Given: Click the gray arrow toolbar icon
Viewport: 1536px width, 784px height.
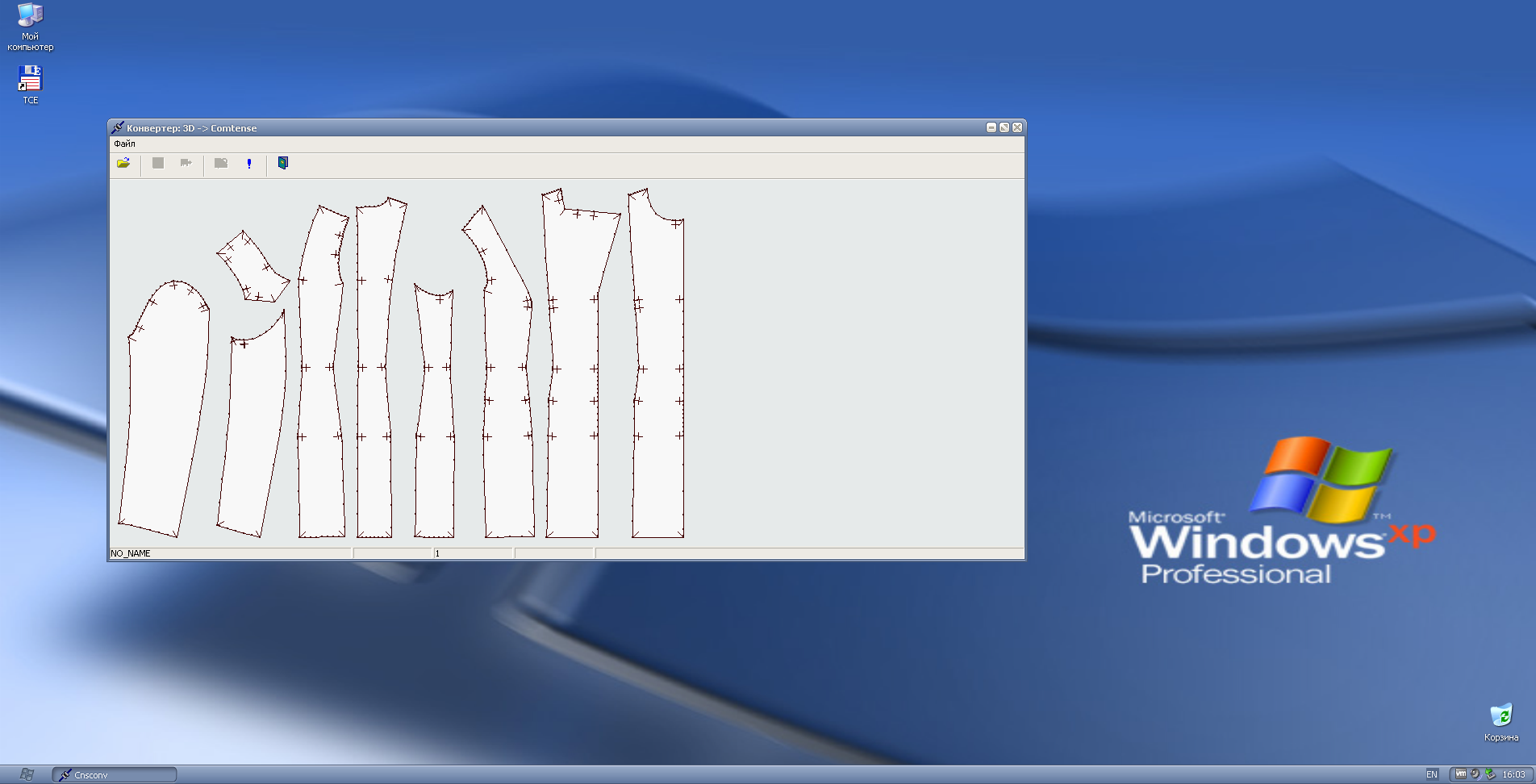Looking at the screenshot, I should [186, 164].
